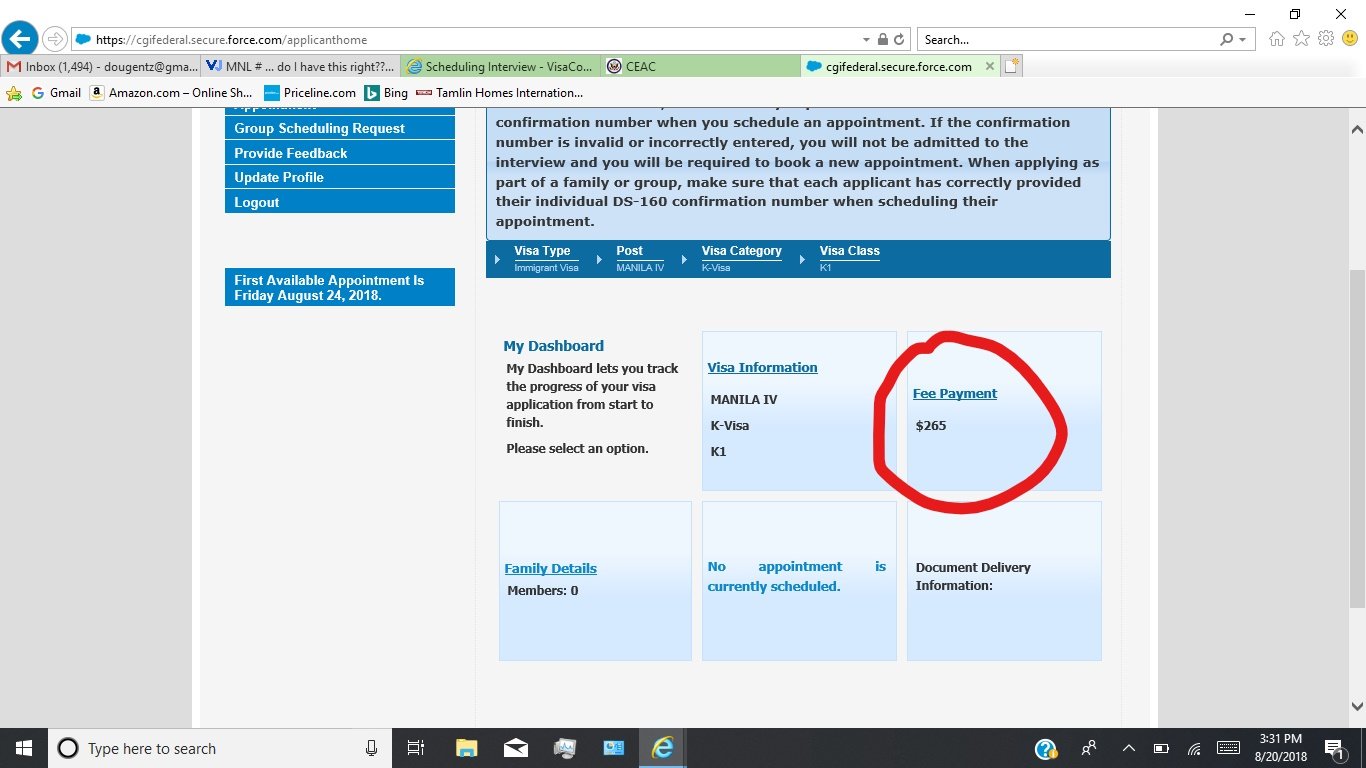Open Task View on taskbar

[417, 748]
